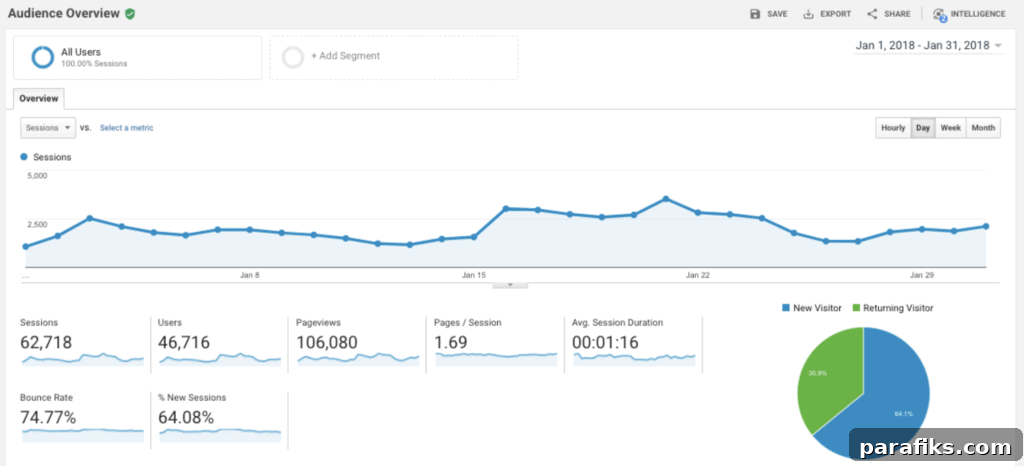Viewport: 1024px width, 466px height.
Task: Click the New Visitor blue legend swatch
Action: point(786,308)
